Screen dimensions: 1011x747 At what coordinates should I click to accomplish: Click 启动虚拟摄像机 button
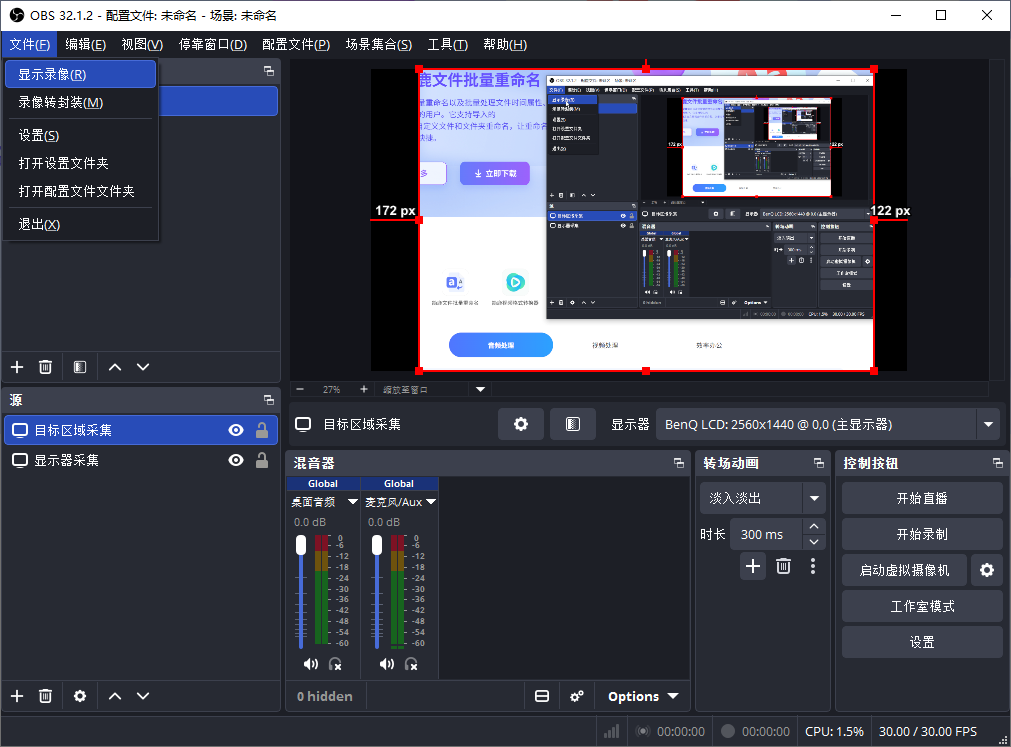click(x=904, y=570)
